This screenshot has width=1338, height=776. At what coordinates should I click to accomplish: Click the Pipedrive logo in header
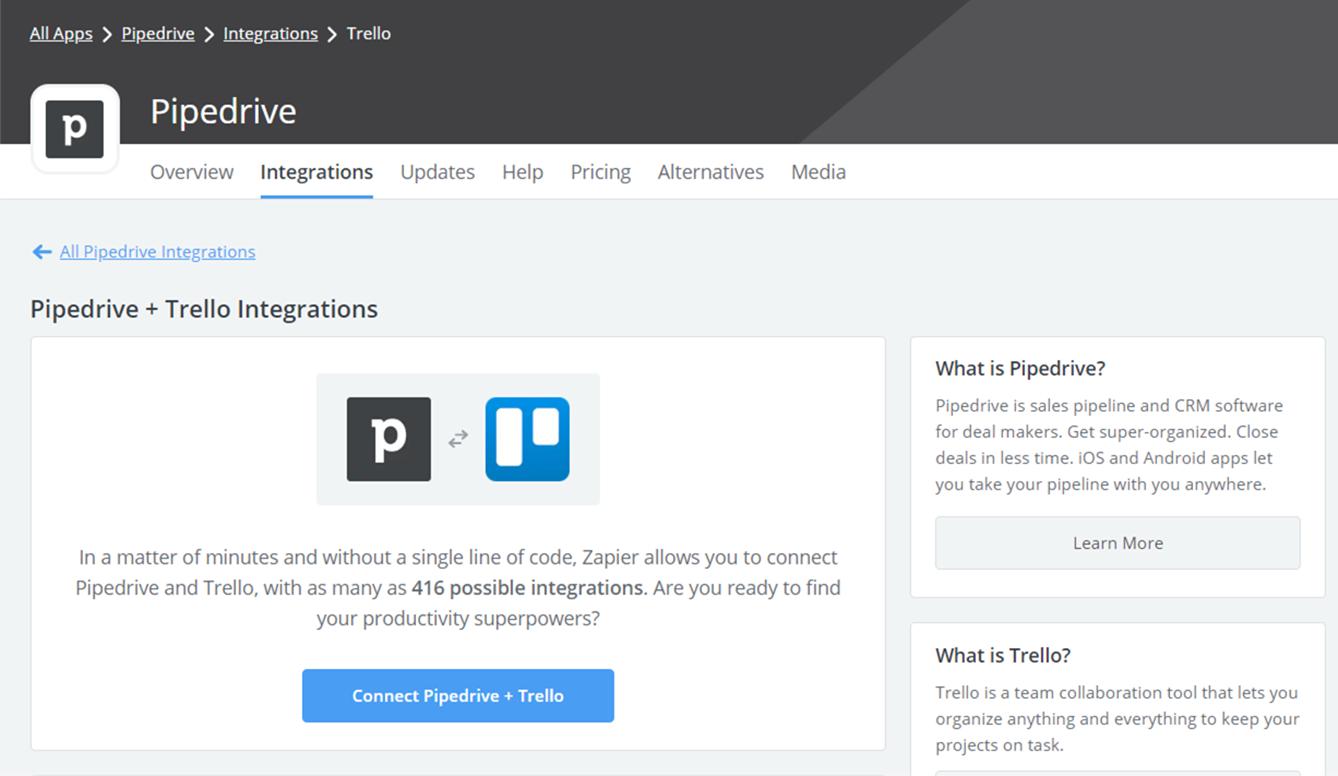(x=75, y=129)
